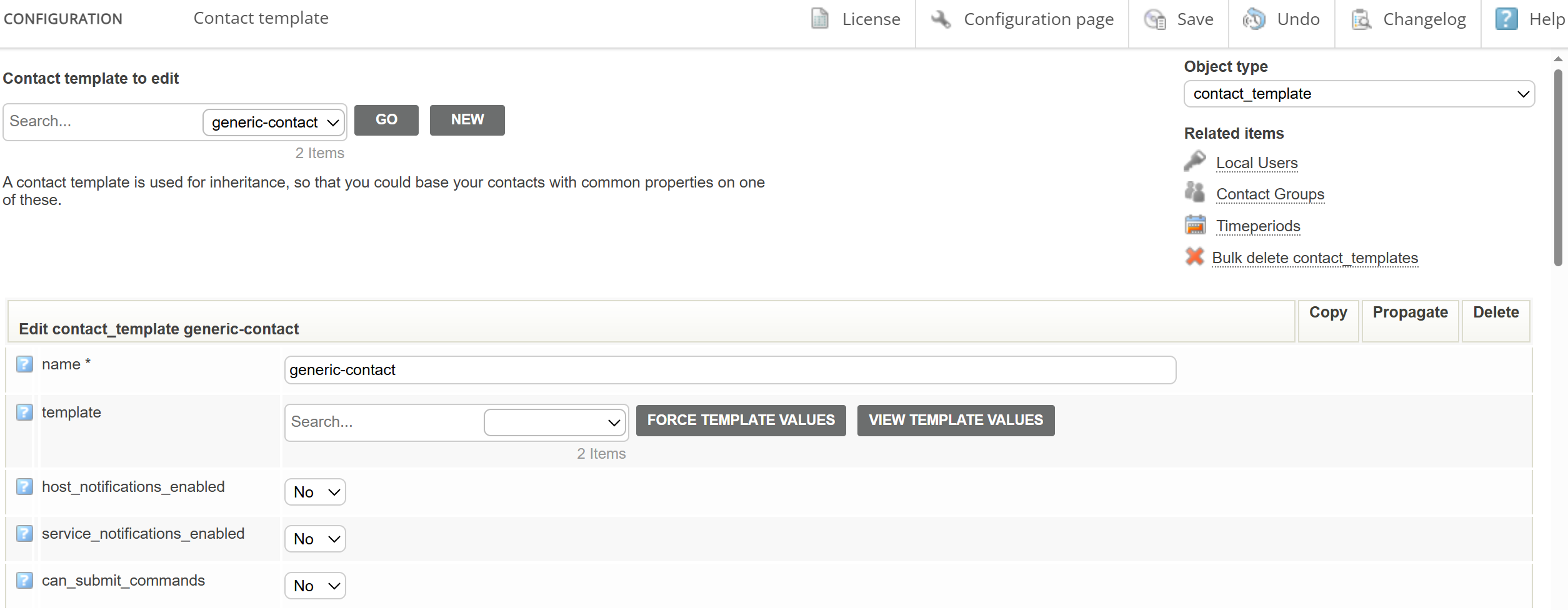Select the Copy tab
Screen dimensions: 1568x610
pyautogui.click(x=1328, y=312)
